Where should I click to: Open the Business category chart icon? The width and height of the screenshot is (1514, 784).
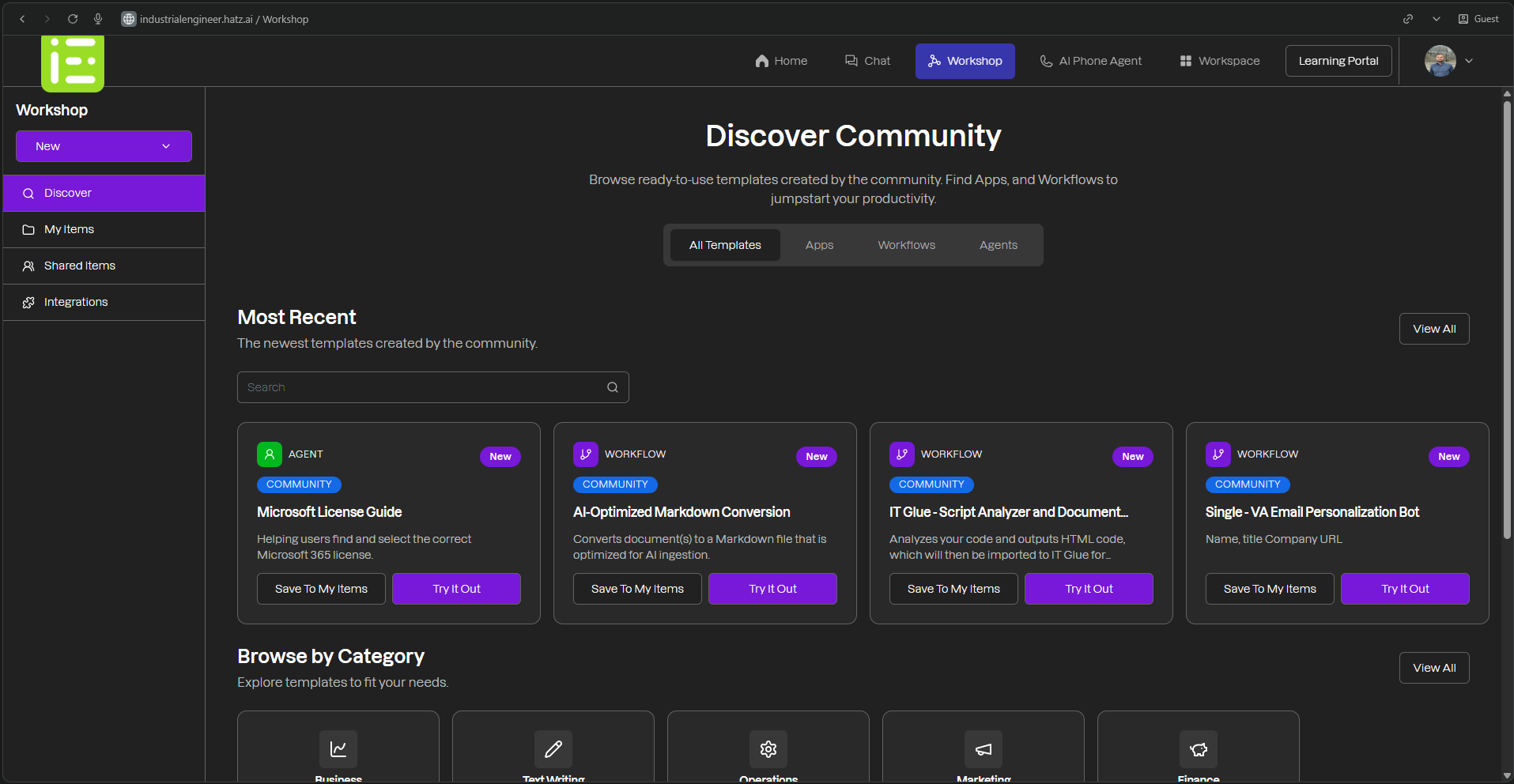(x=338, y=748)
